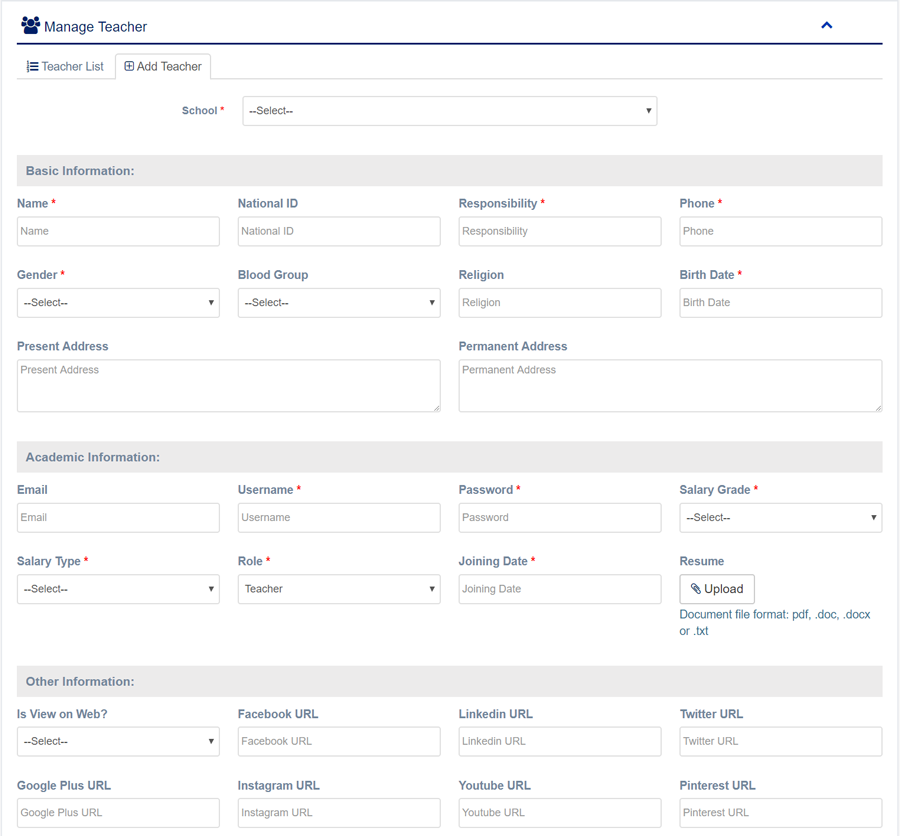Click the Manage Teacher title text
This screenshot has width=900, height=836.
point(95,27)
